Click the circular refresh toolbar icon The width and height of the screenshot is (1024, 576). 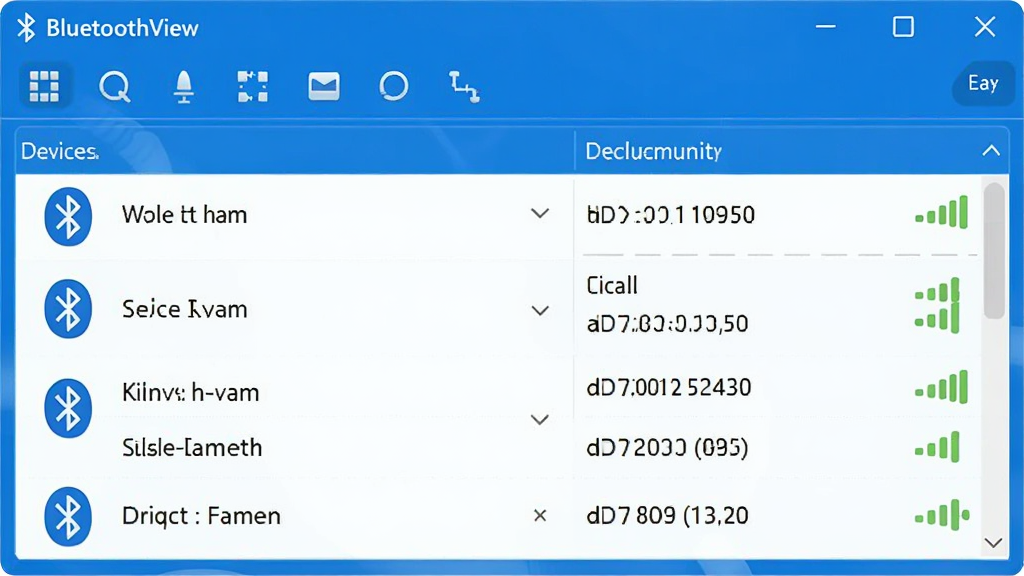pyautogui.click(x=394, y=86)
